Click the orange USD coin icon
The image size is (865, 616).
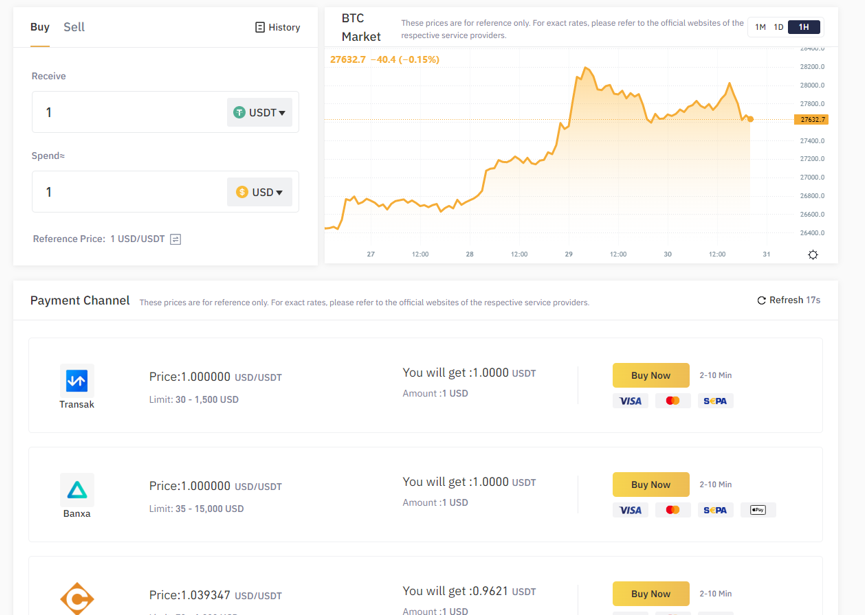242,192
